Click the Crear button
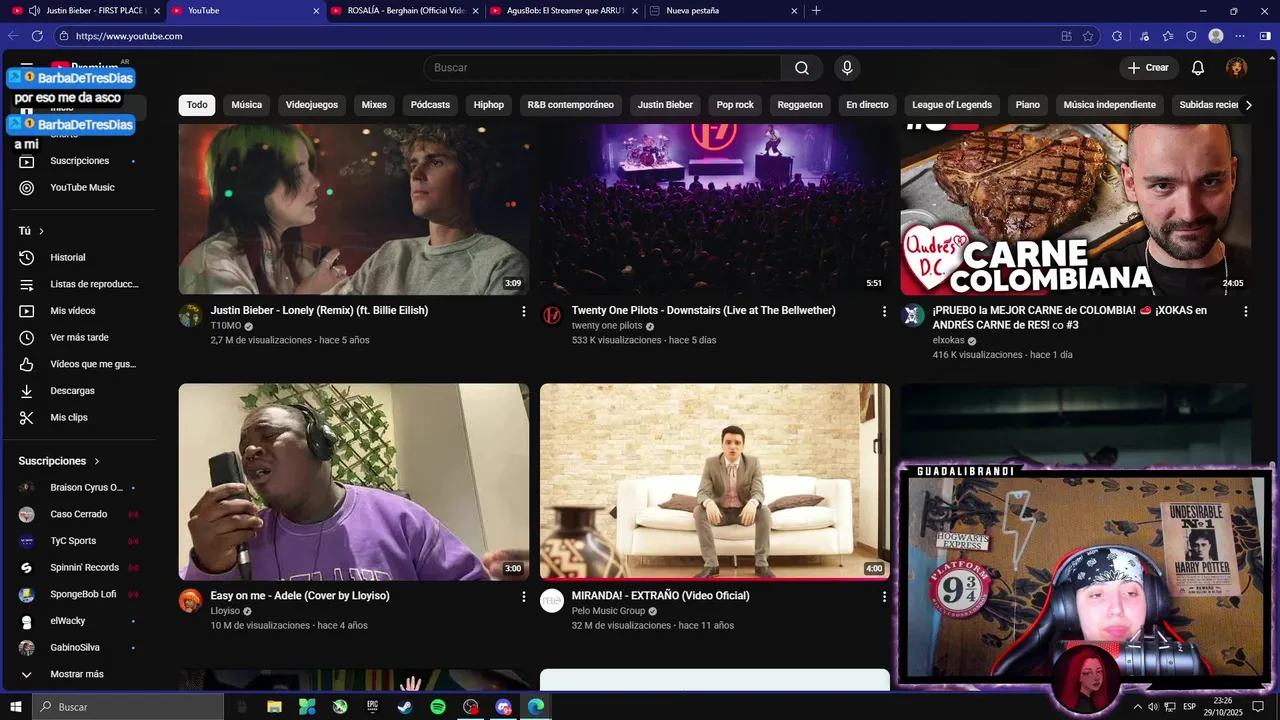This screenshot has height=720, width=1280. (x=1148, y=68)
